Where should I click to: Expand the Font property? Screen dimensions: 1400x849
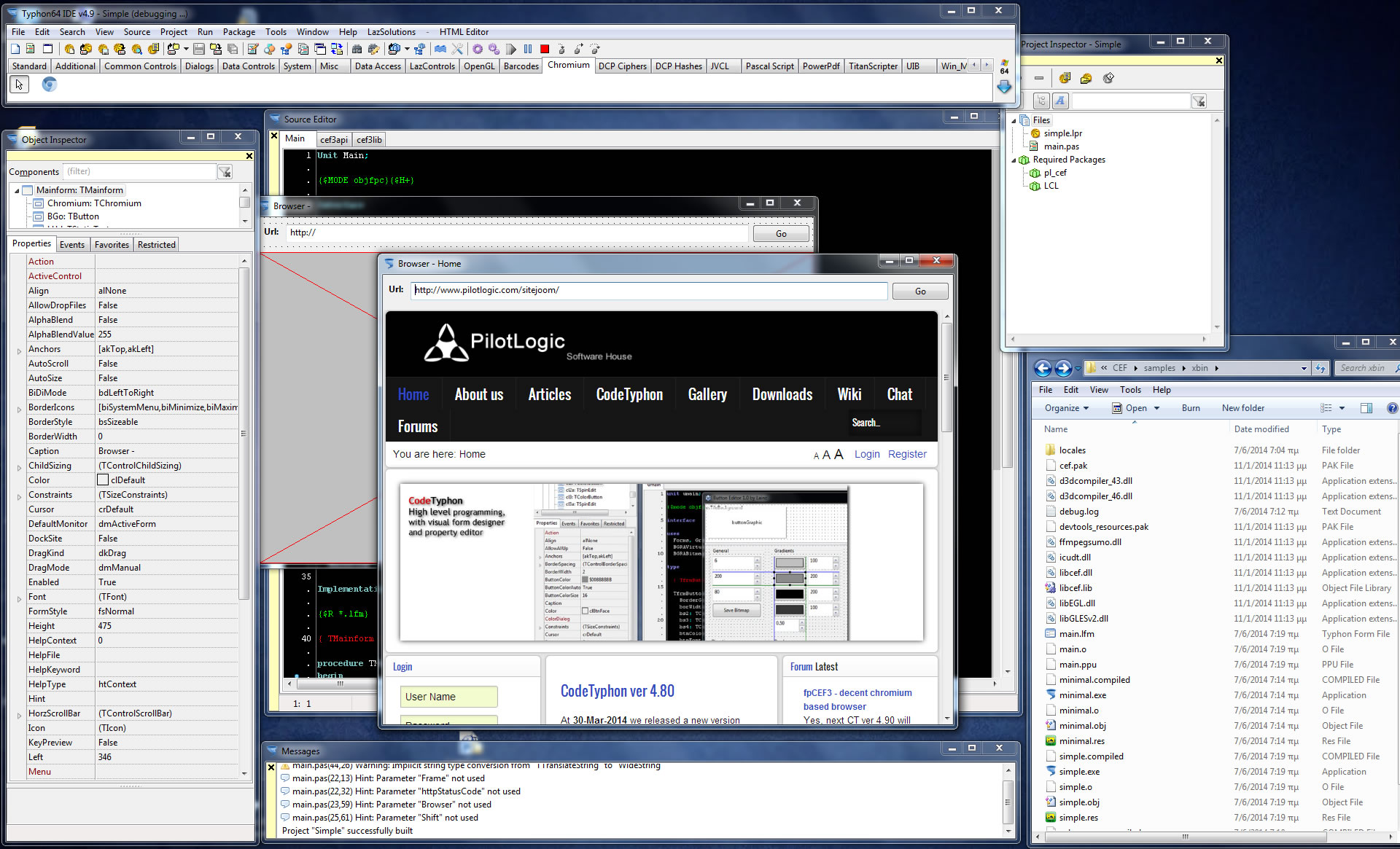pyautogui.click(x=19, y=598)
